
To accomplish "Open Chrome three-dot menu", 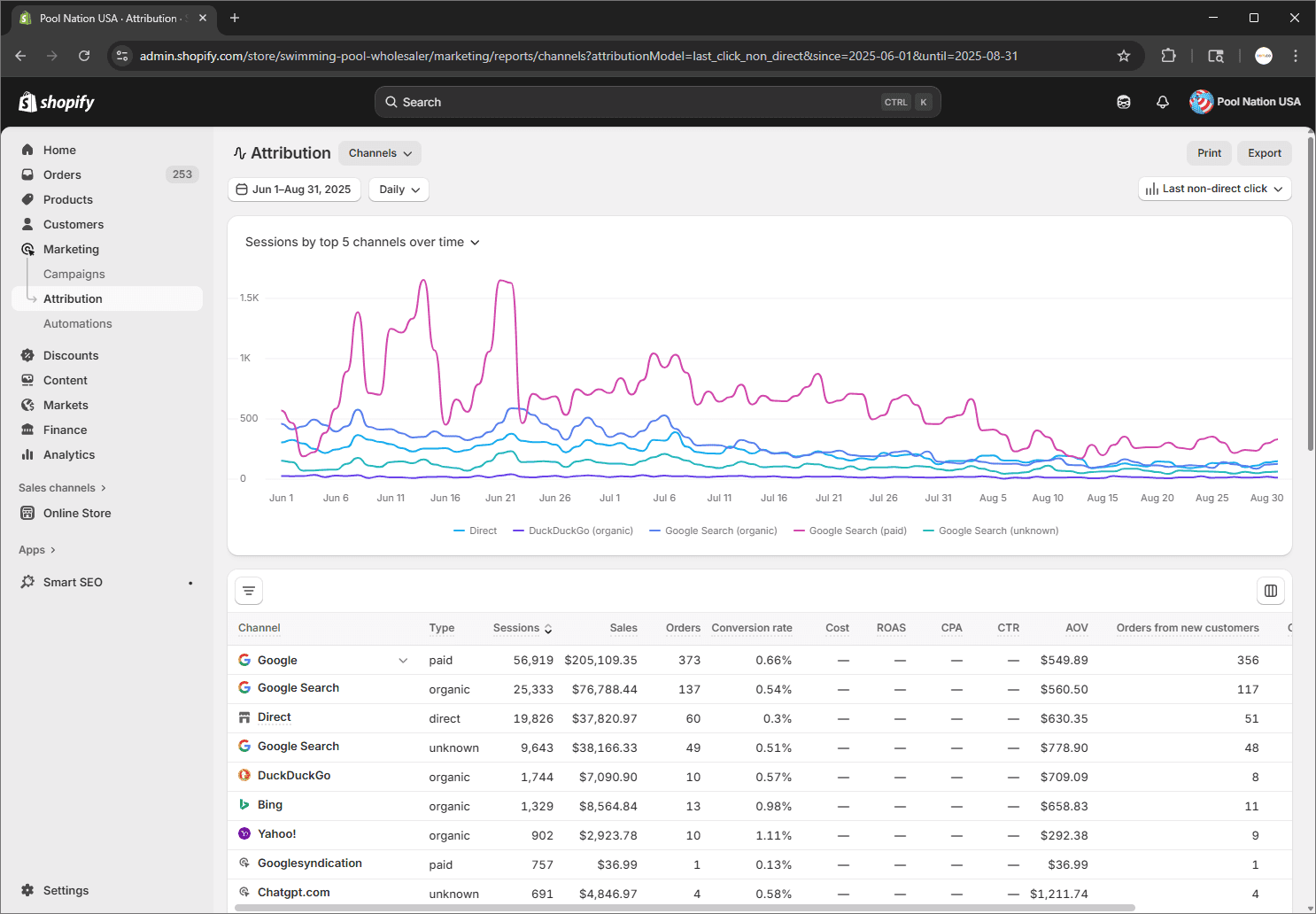I will (1296, 56).
